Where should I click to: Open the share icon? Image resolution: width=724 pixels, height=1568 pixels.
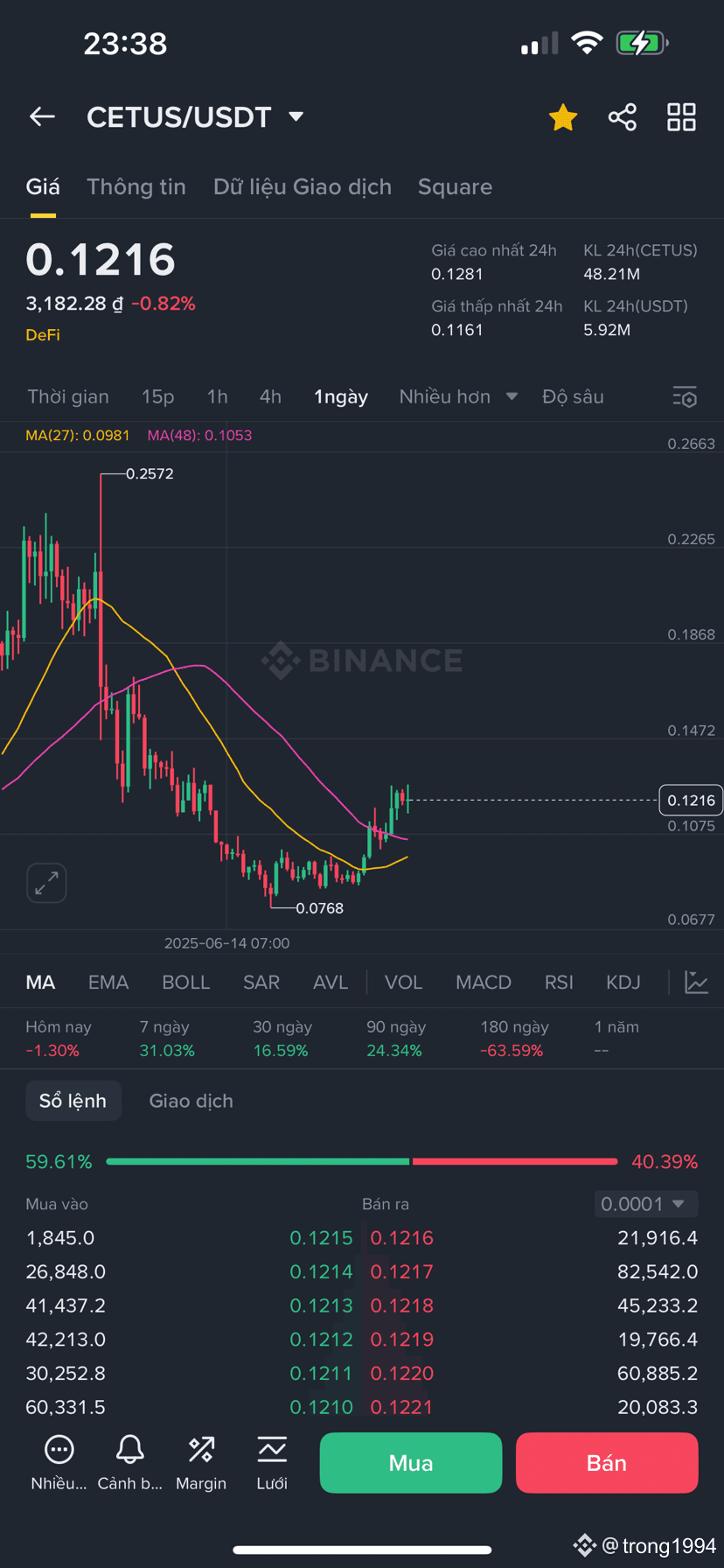pyautogui.click(x=623, y=117)
